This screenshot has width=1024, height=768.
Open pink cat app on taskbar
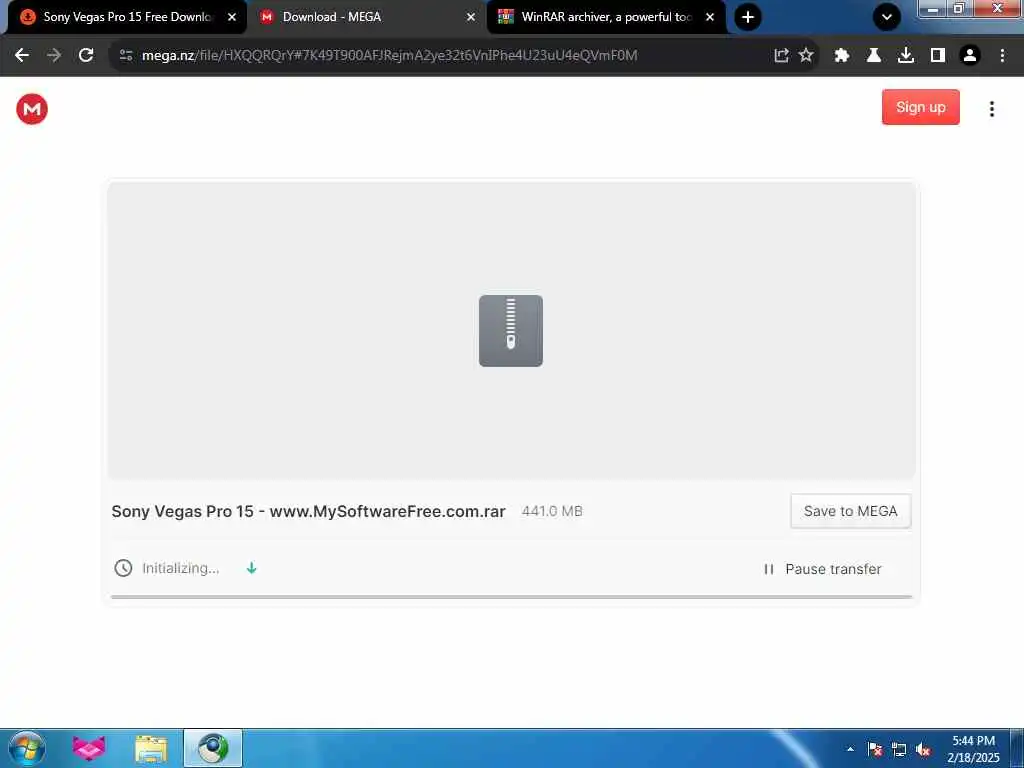coord(89,748)
